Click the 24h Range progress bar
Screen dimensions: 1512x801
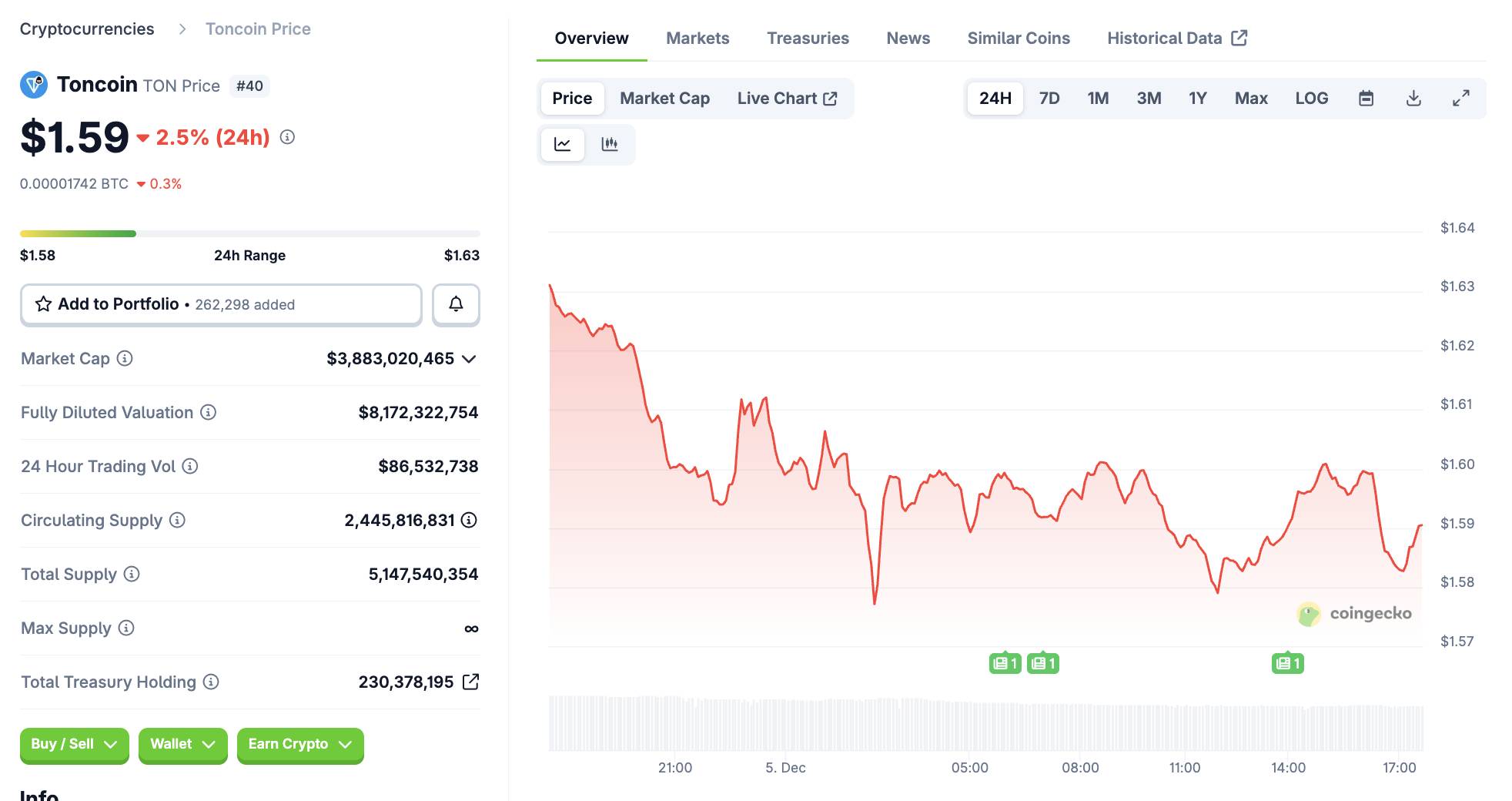[x=249, y=233]
